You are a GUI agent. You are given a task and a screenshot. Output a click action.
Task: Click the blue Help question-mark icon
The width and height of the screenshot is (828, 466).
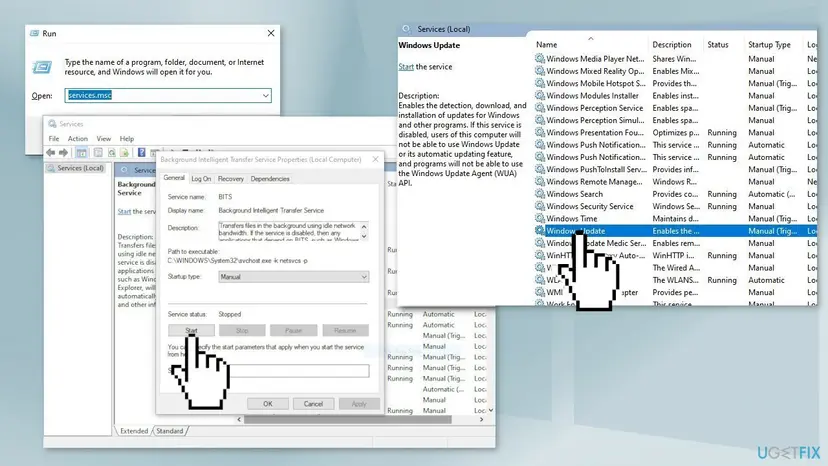(x=142, y=153)
